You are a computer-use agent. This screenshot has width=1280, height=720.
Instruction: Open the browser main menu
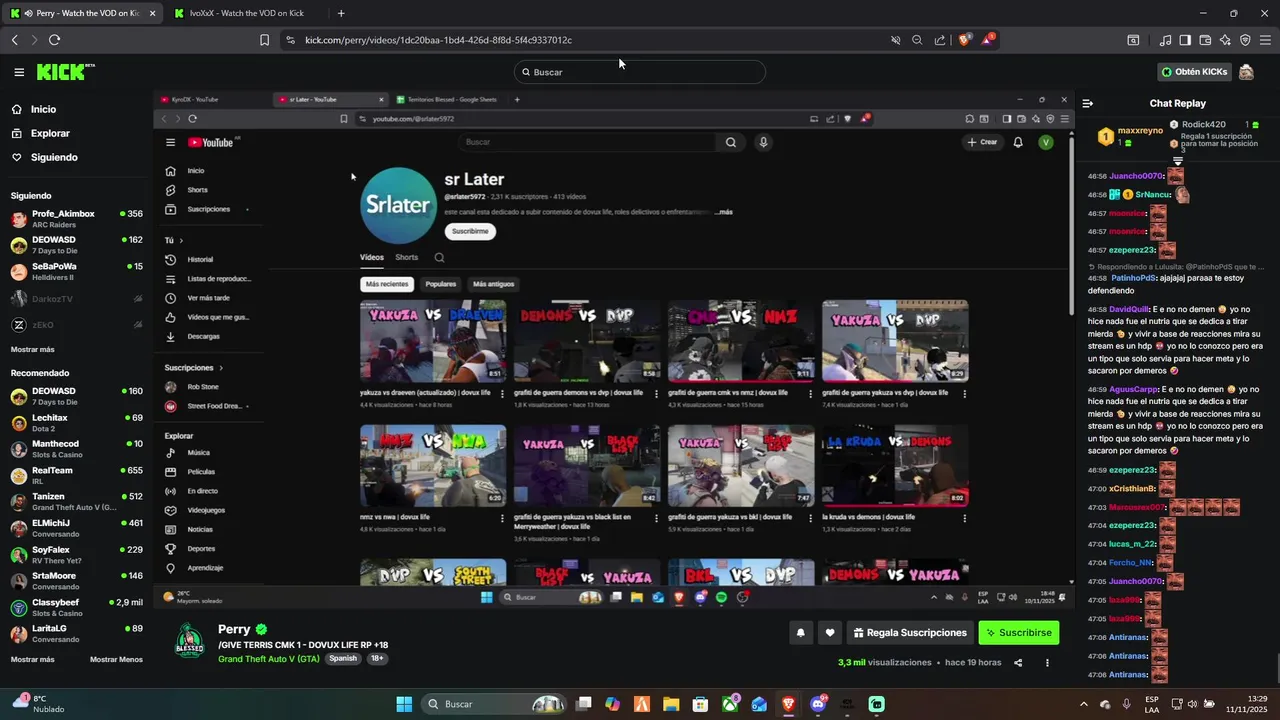1266,40
